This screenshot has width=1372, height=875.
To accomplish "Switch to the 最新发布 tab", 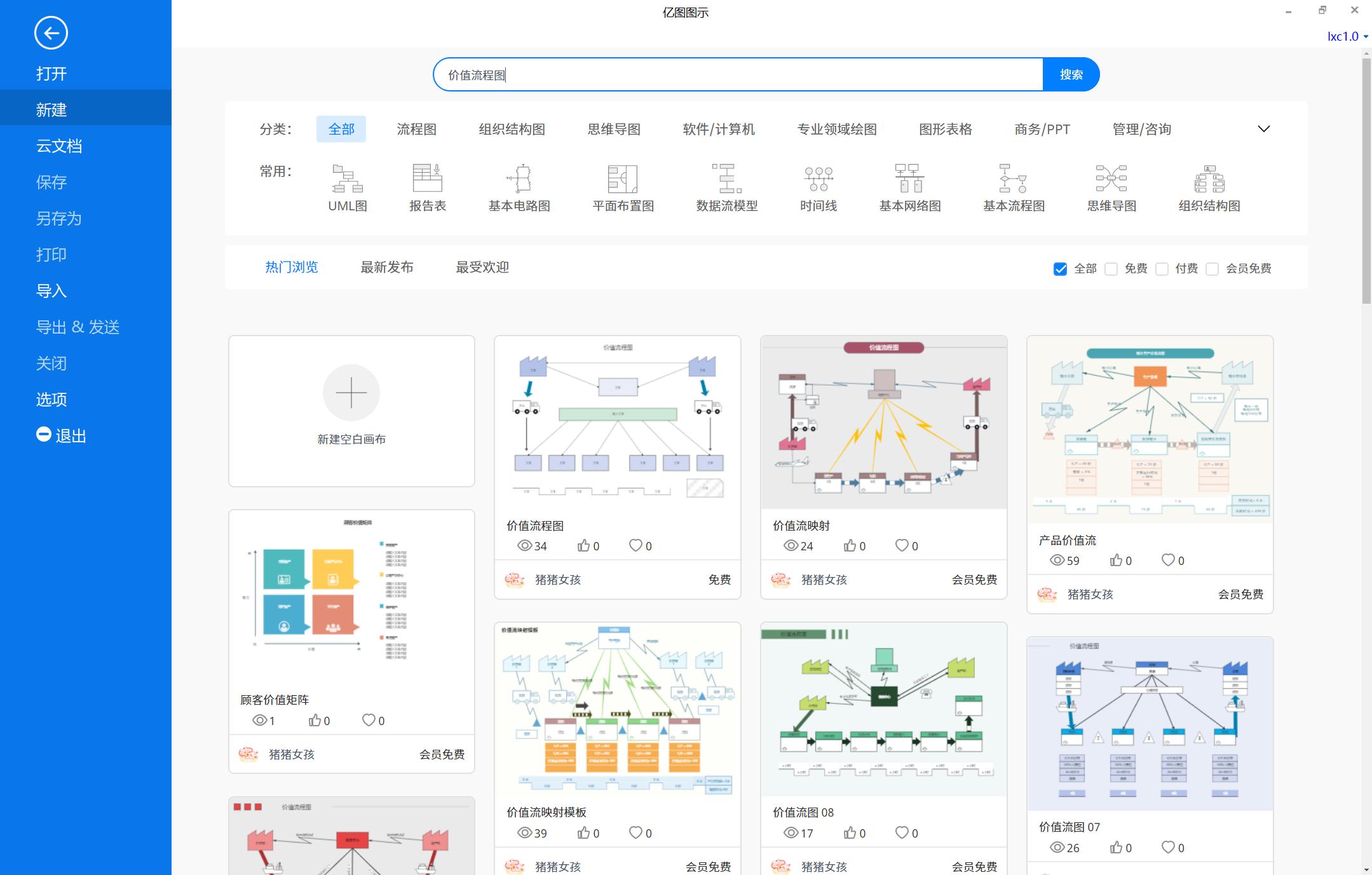I will pos(386,267).
